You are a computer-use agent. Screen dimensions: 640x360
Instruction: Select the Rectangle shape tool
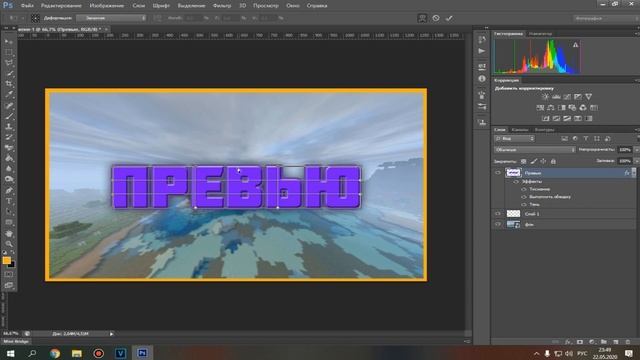[x=9, y=222]
